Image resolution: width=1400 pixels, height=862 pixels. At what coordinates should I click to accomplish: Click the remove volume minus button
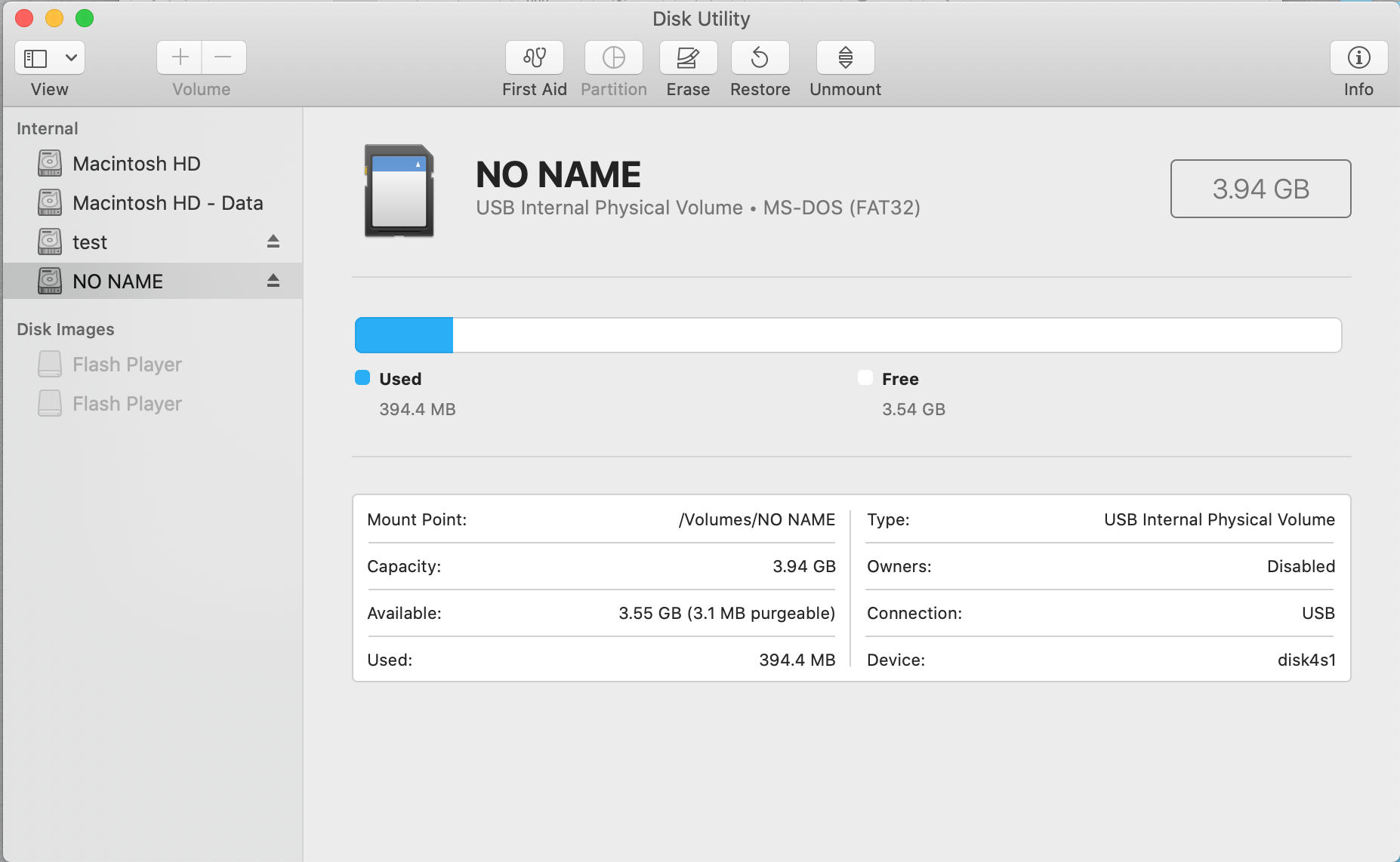pos(224,57)
